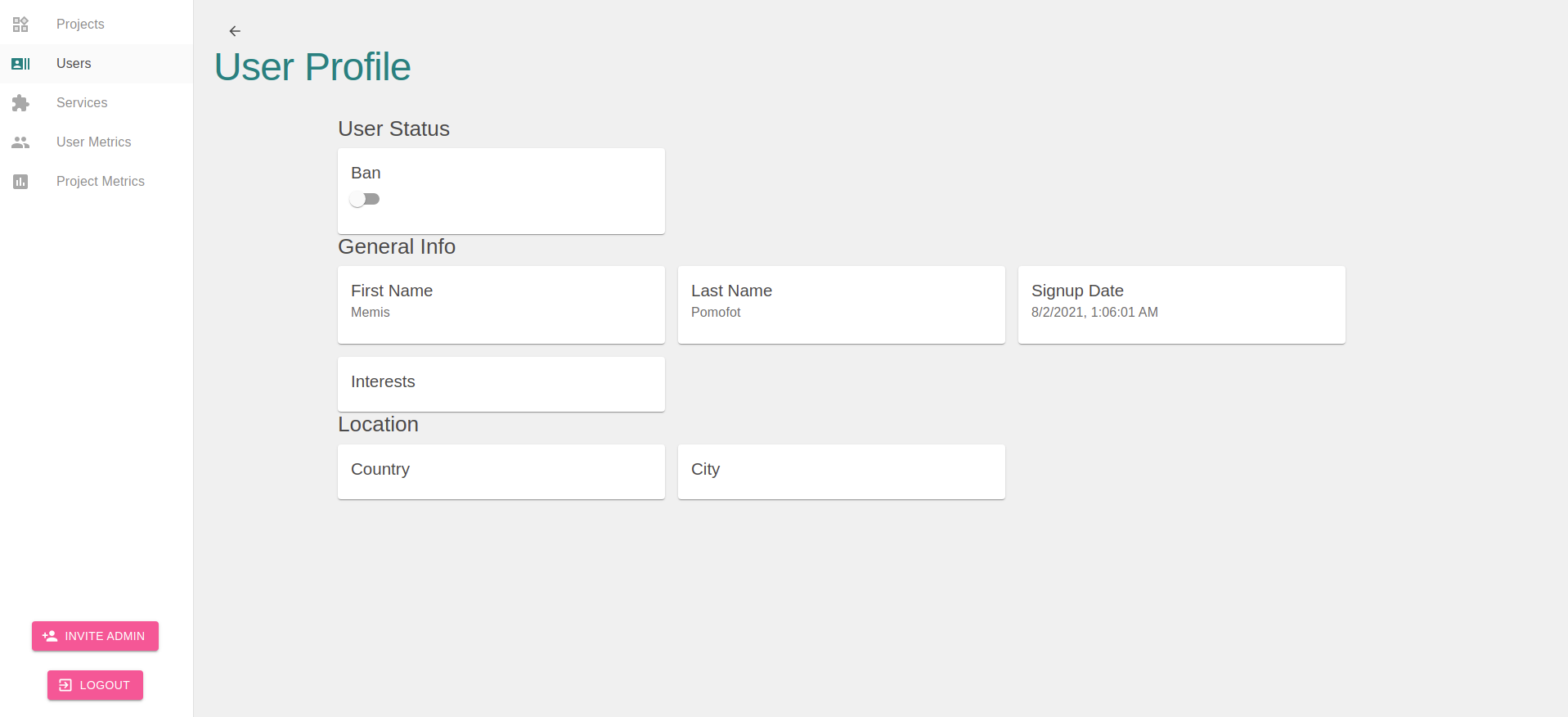This screenshot has width=1568, height=717.
Task: Click the back arrow icon
Action: [x=235, y=31]
